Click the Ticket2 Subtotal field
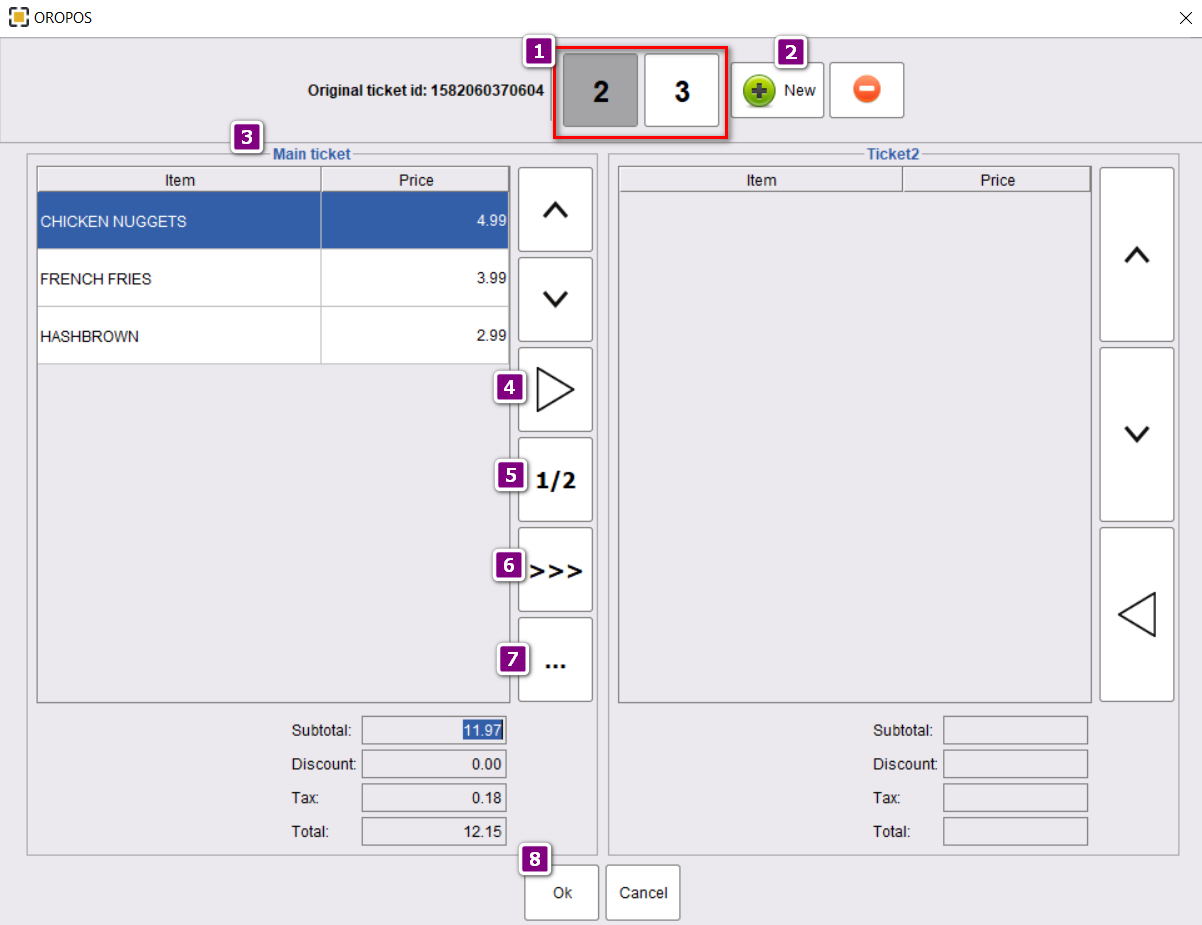Image resolution: width=1202 pixels, height=925 pixels. click(x=1015, y=730)
